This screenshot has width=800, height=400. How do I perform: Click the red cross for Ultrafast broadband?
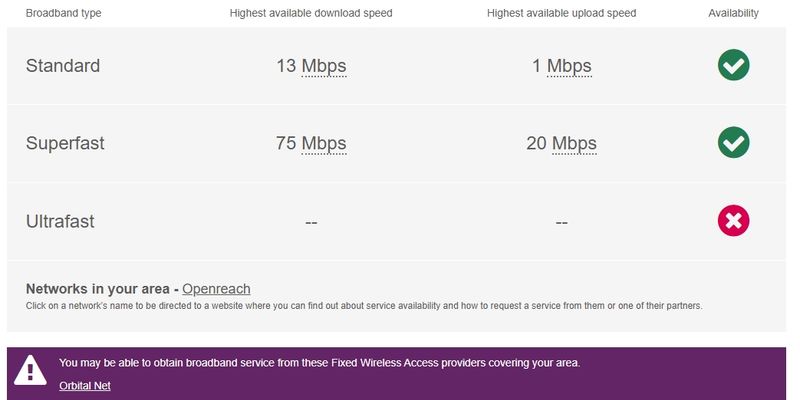(x=733, y=221)
